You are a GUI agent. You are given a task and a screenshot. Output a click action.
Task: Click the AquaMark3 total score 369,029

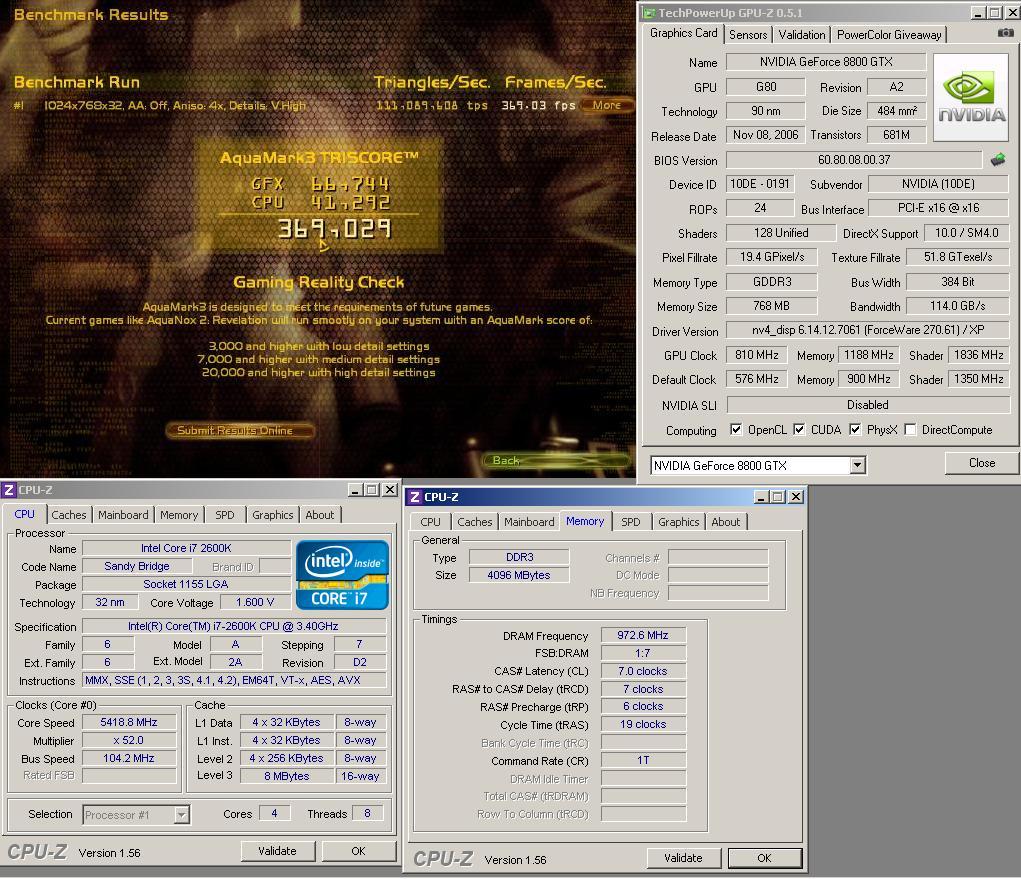click(x=335, y=229)
